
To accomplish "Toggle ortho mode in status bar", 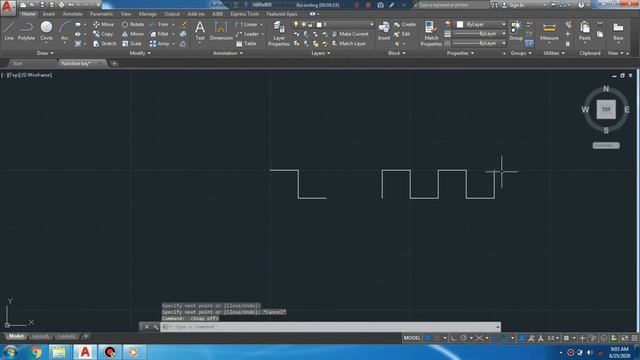I will point(454,338).
